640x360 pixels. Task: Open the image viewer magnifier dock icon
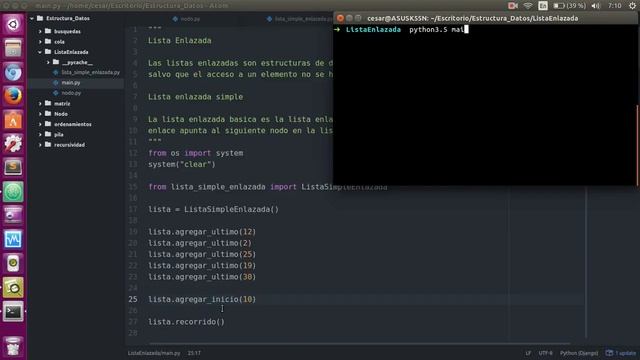13,288
